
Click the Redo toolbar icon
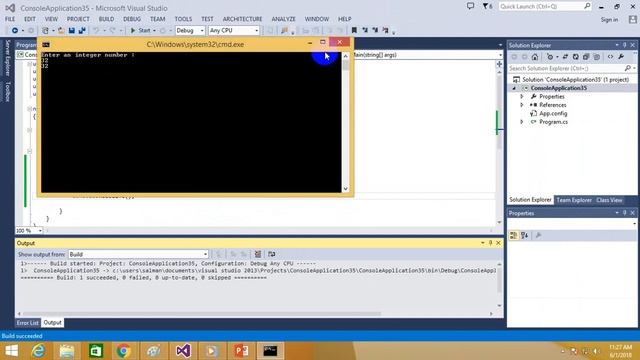coord(112,31)
